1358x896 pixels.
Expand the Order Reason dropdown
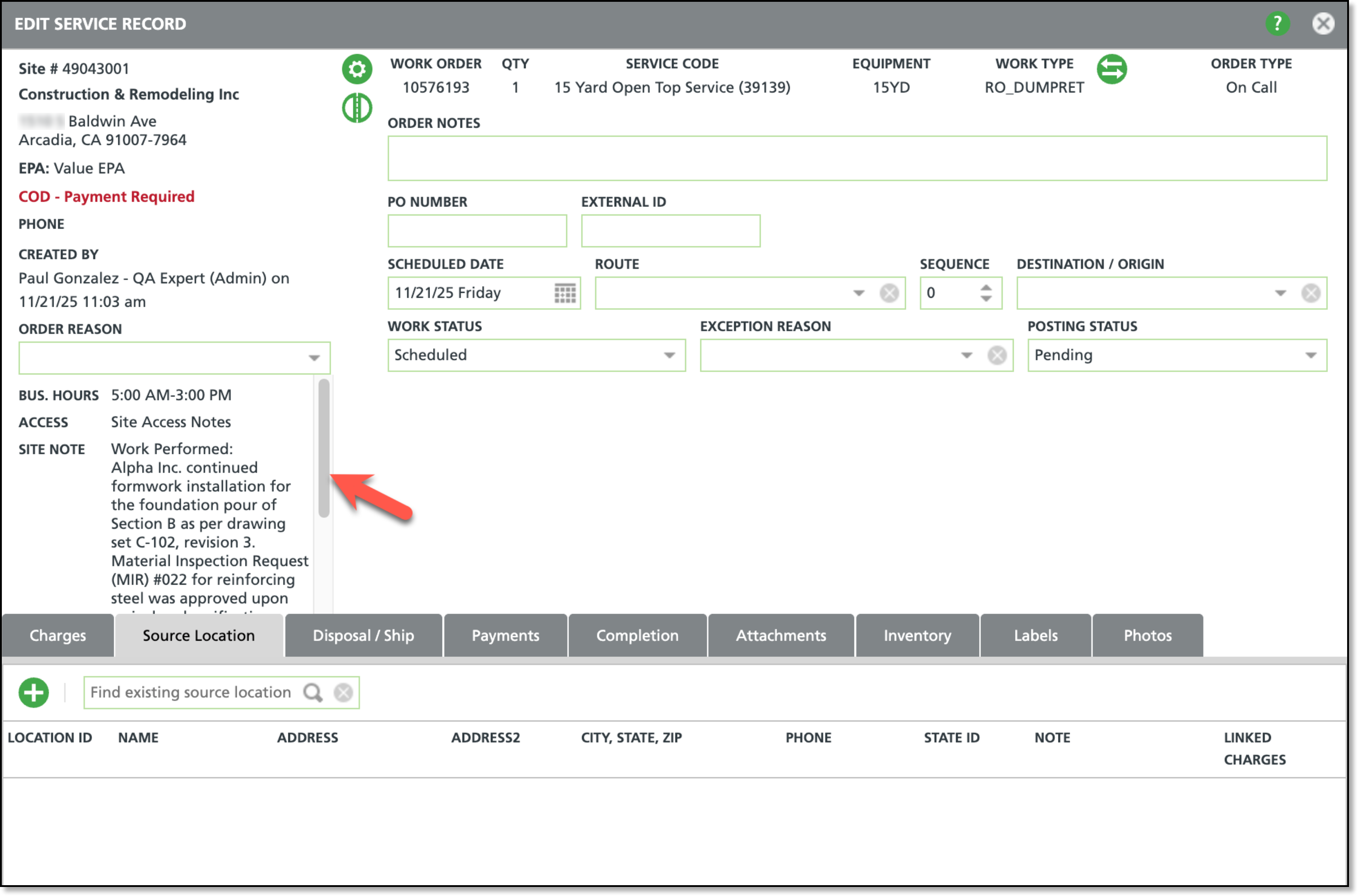[314, 358]
